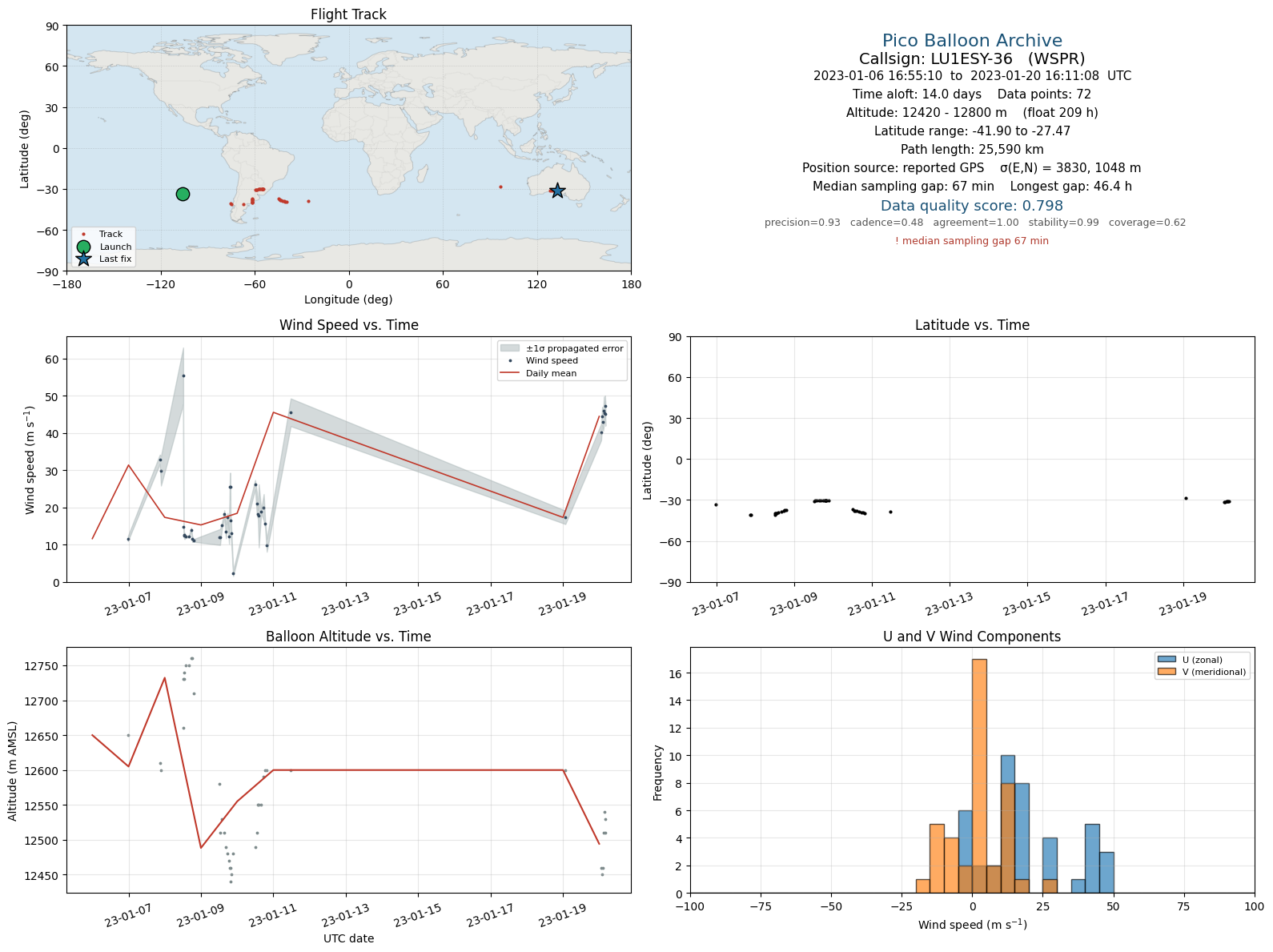Click the blue U (zonal) legend swatch
This screenshot has width=1273, height=952.
coord(1167,660)
